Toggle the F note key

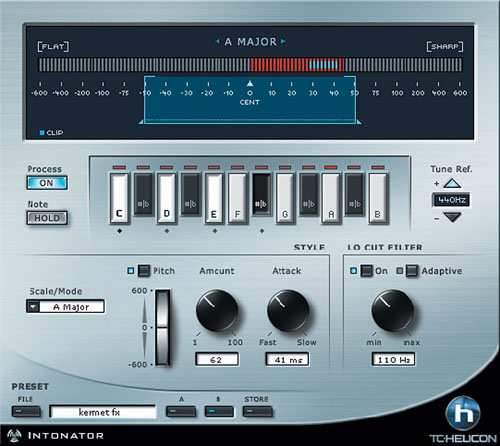point(237,198)
